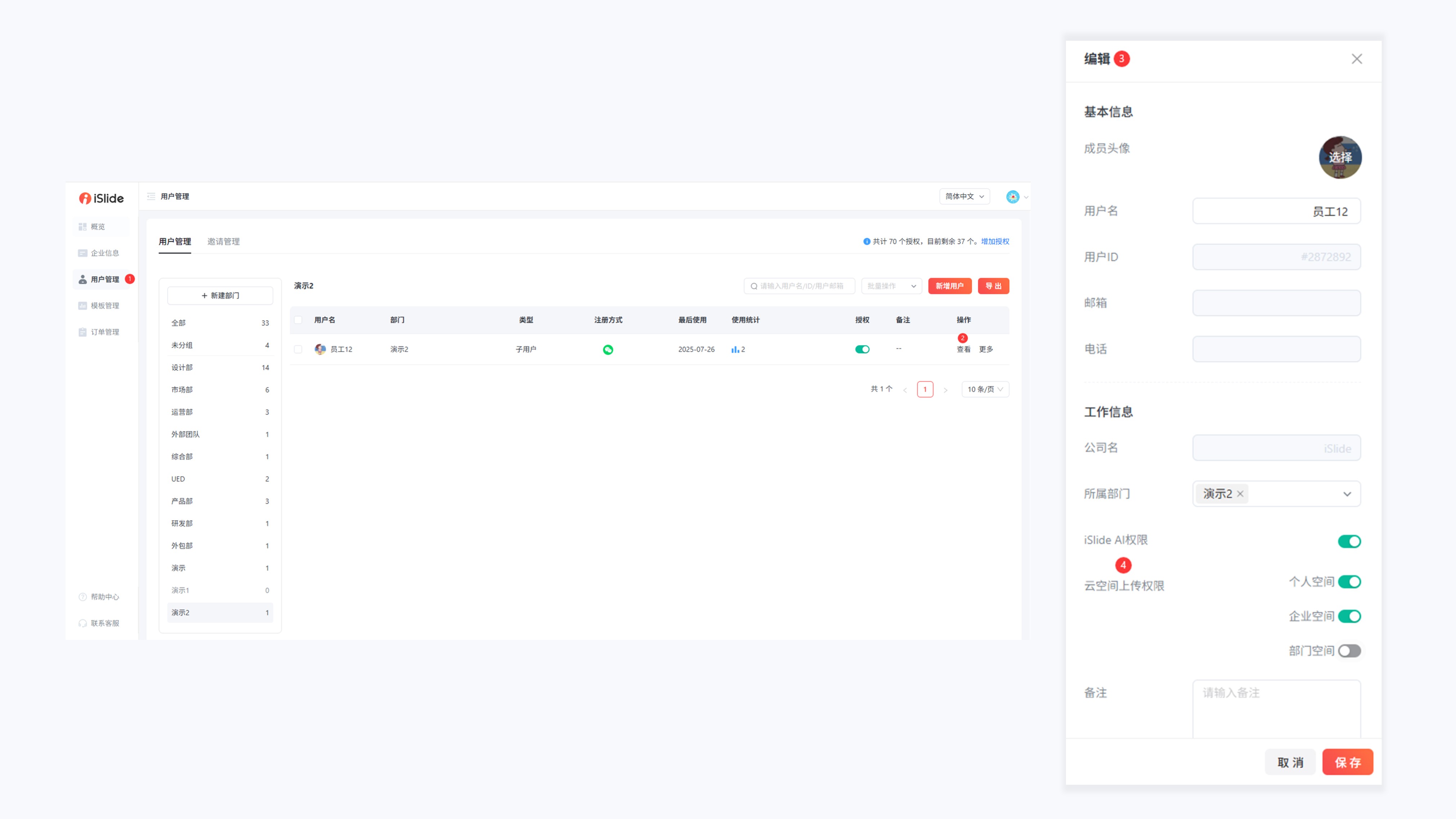Switch to the 邀请管理 tab
This screenshot has height=819, width=1456.
coord(223,242)
